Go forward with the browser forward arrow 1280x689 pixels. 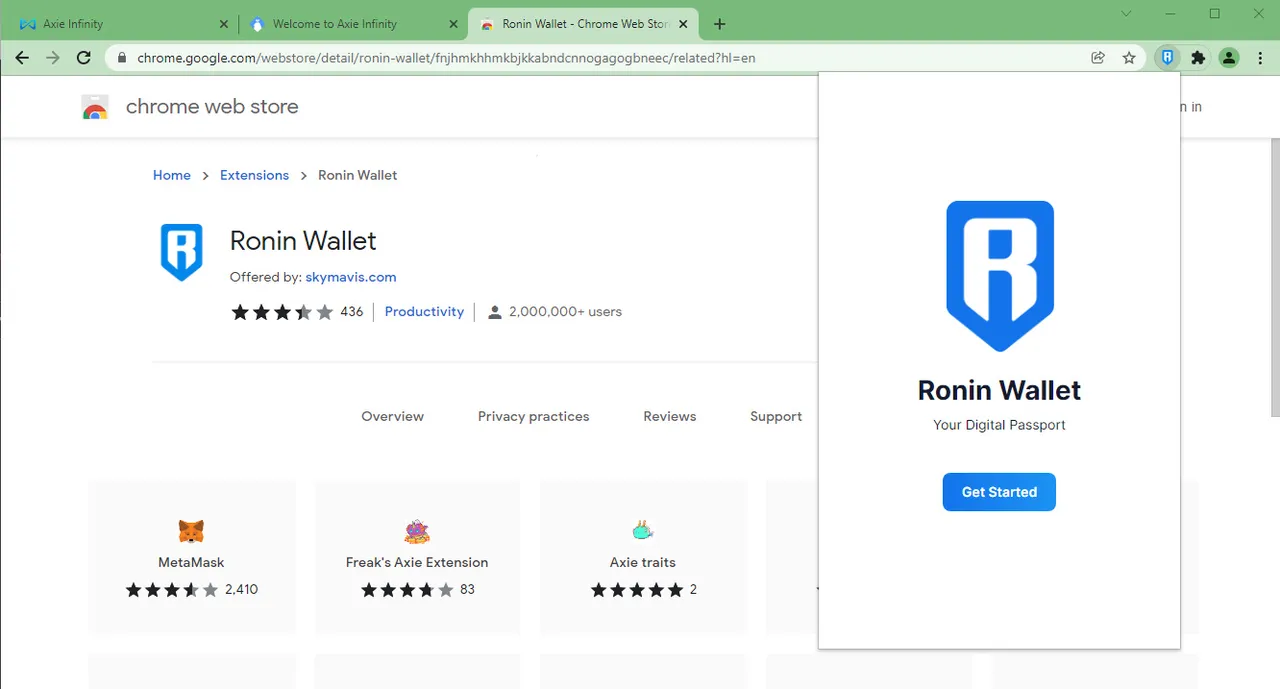pyautogui.click(x=53, y=58)
